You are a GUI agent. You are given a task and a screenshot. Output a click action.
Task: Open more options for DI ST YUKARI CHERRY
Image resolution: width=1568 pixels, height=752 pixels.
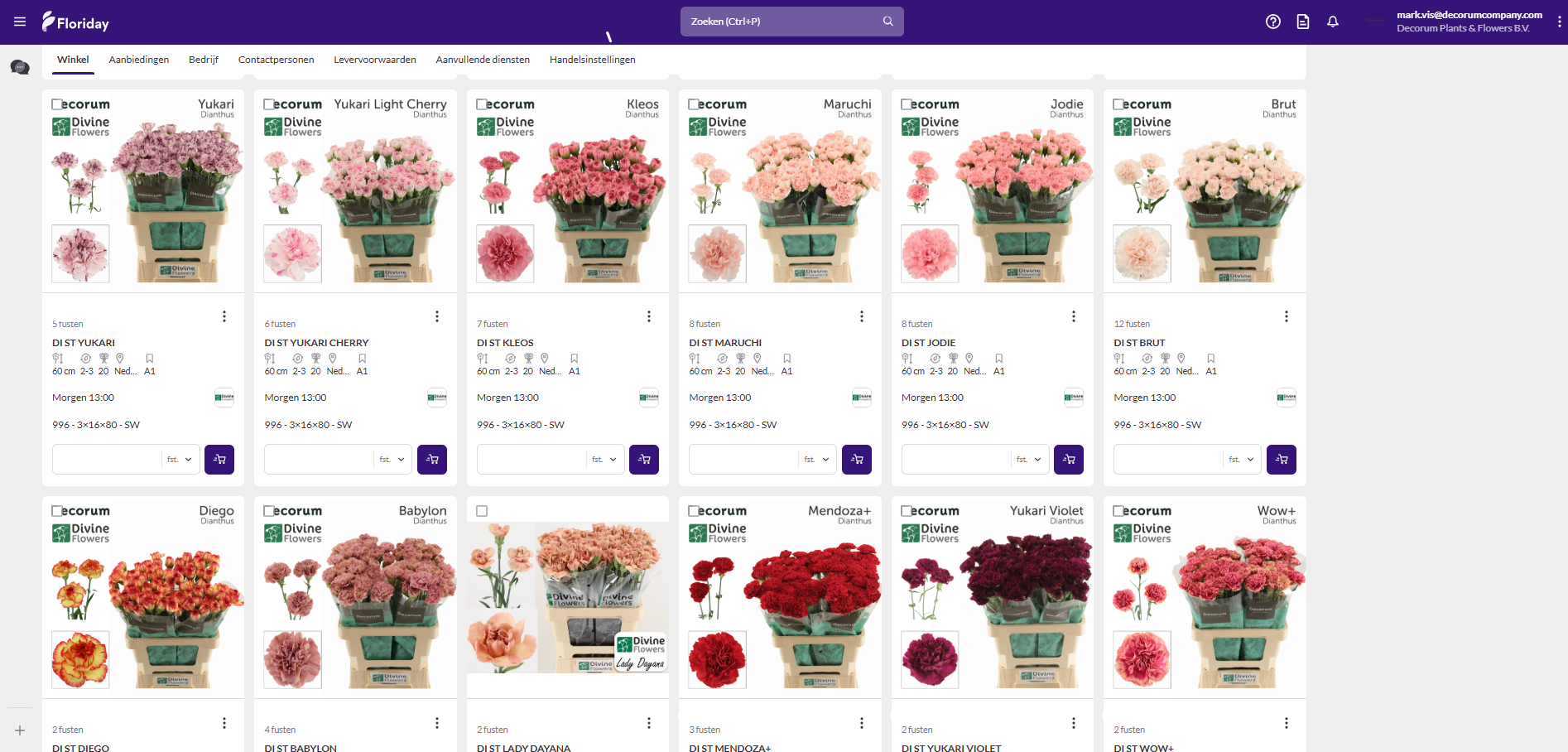point(437,316)
